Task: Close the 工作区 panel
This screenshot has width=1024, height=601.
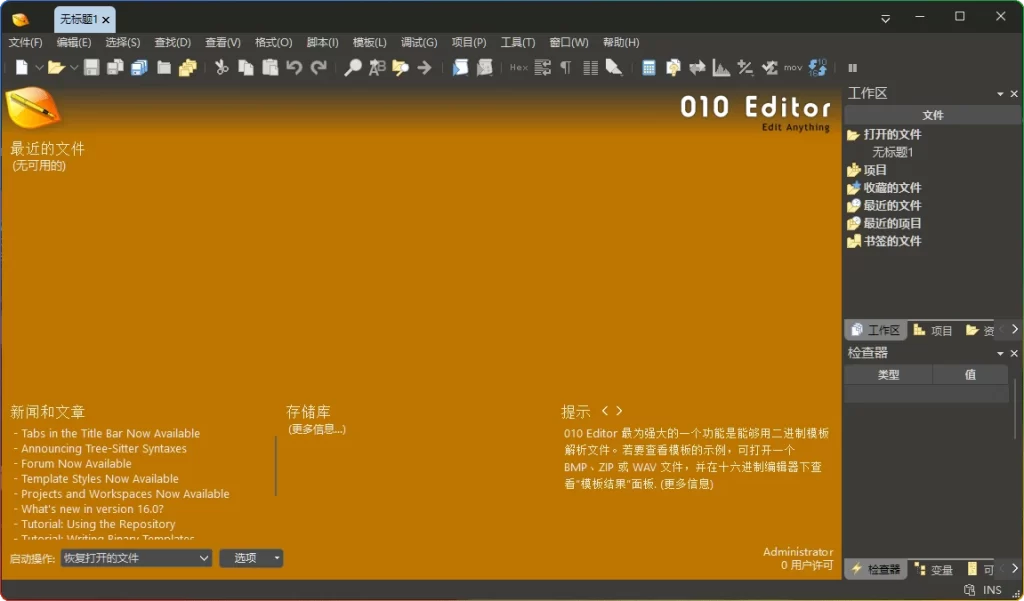Action: tap(1014, 94)
